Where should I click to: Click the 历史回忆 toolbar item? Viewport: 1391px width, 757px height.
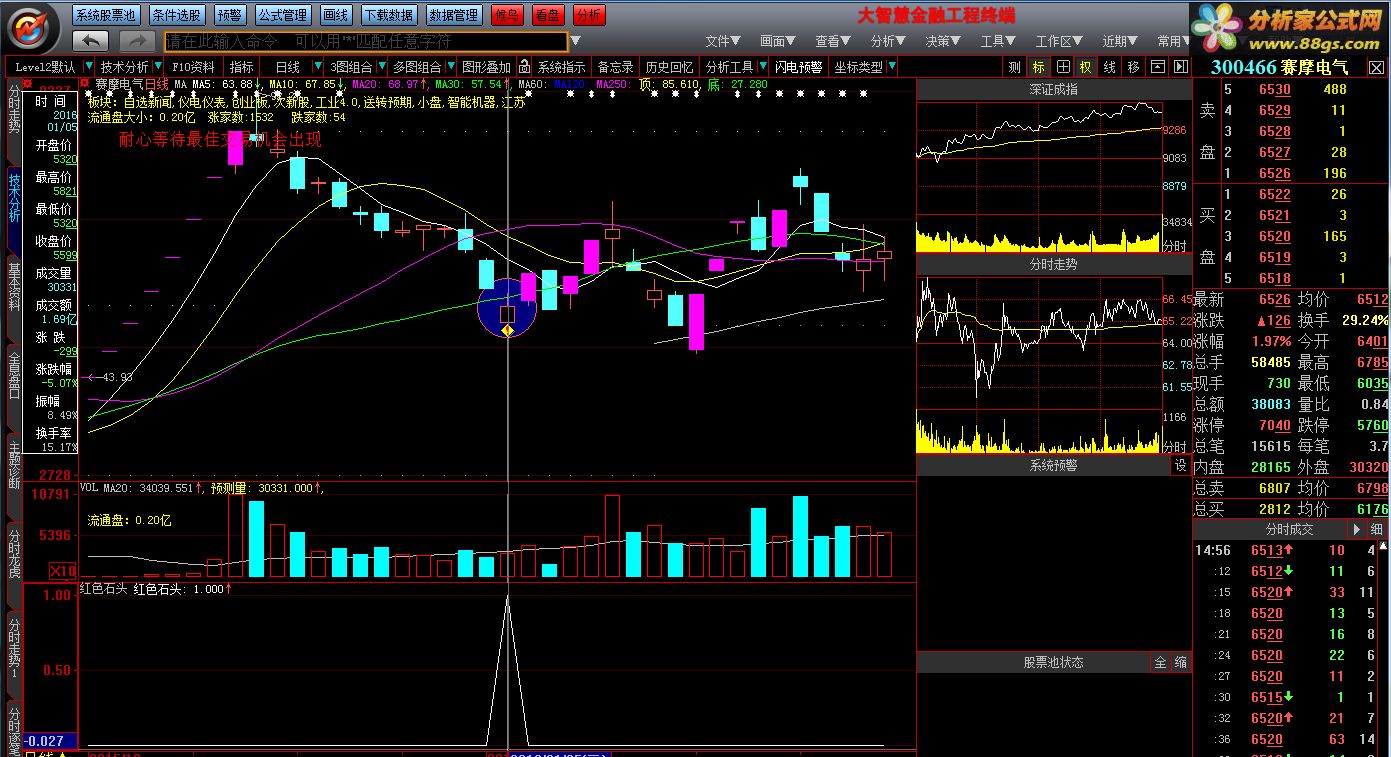(669, 67)
